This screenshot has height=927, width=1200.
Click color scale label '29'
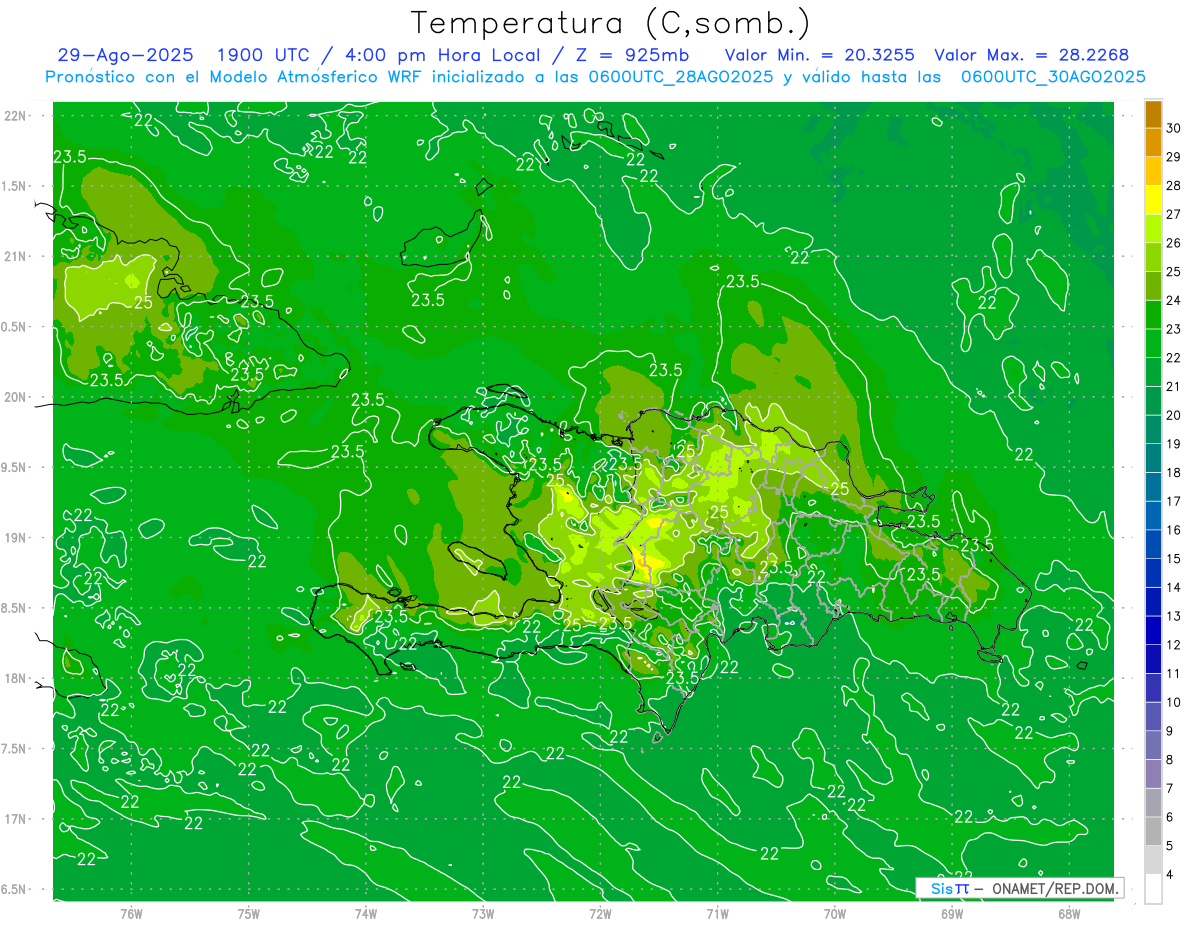(x=1174, y=157)
